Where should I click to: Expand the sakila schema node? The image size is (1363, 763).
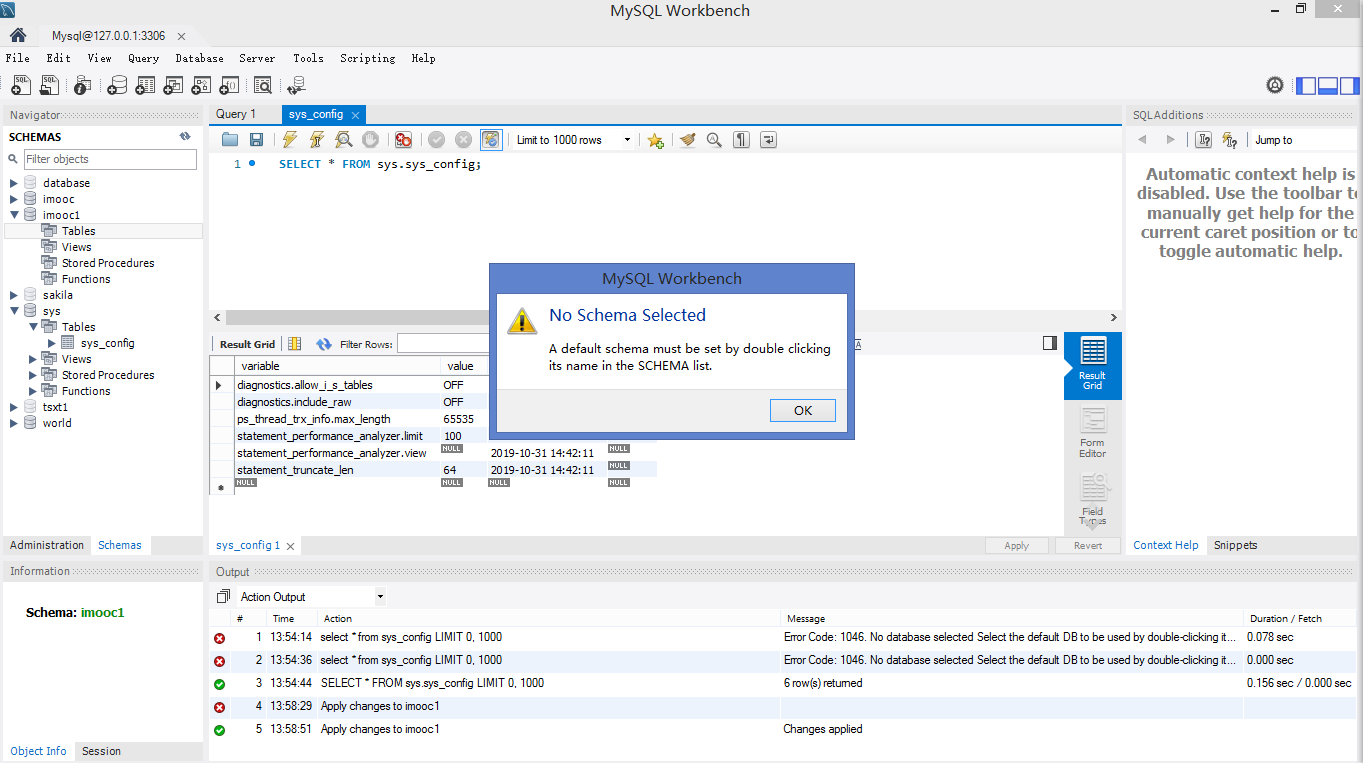[x=14, y=295]
